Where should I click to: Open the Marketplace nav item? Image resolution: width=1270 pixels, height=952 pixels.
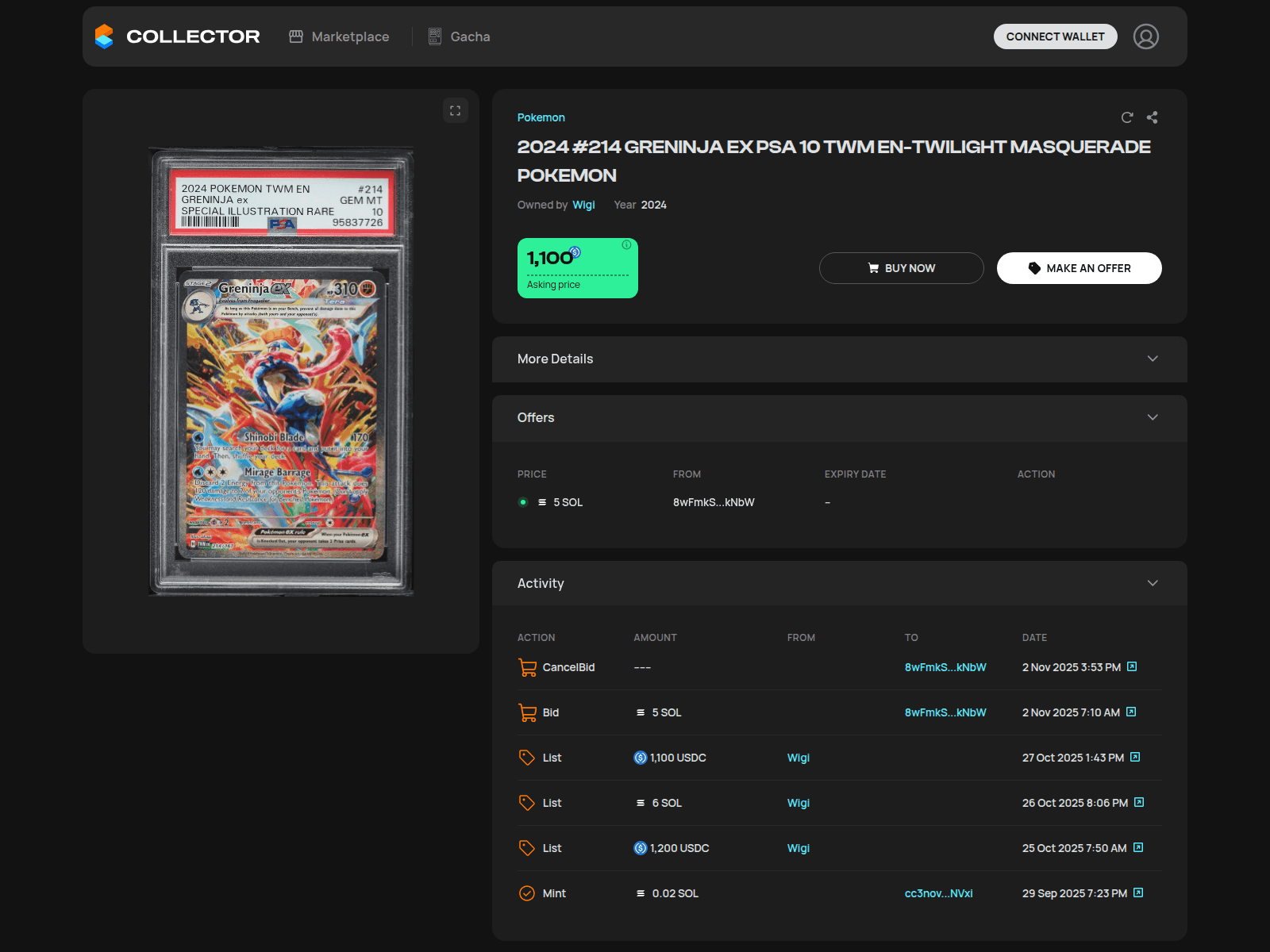339,36
